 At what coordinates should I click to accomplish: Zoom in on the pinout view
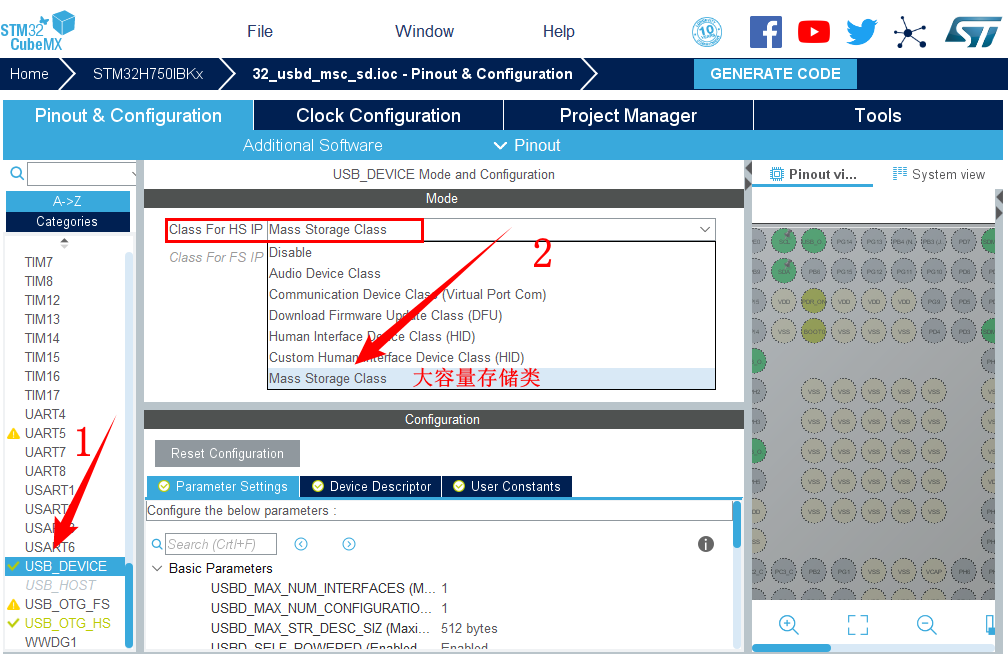click(788, 625)
